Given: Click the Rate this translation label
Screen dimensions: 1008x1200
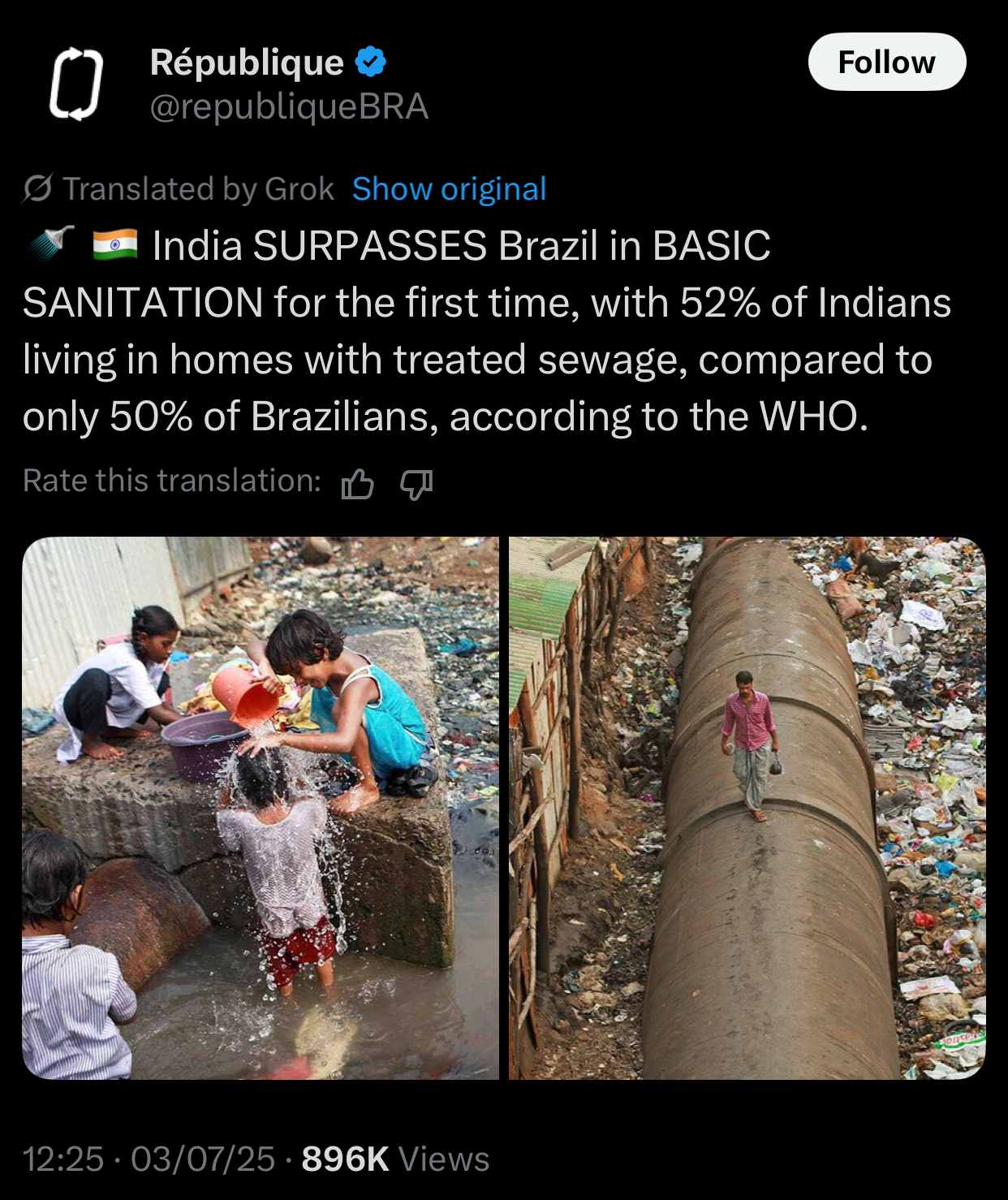Looking at the screenshot, I should [x=172, y=481].
